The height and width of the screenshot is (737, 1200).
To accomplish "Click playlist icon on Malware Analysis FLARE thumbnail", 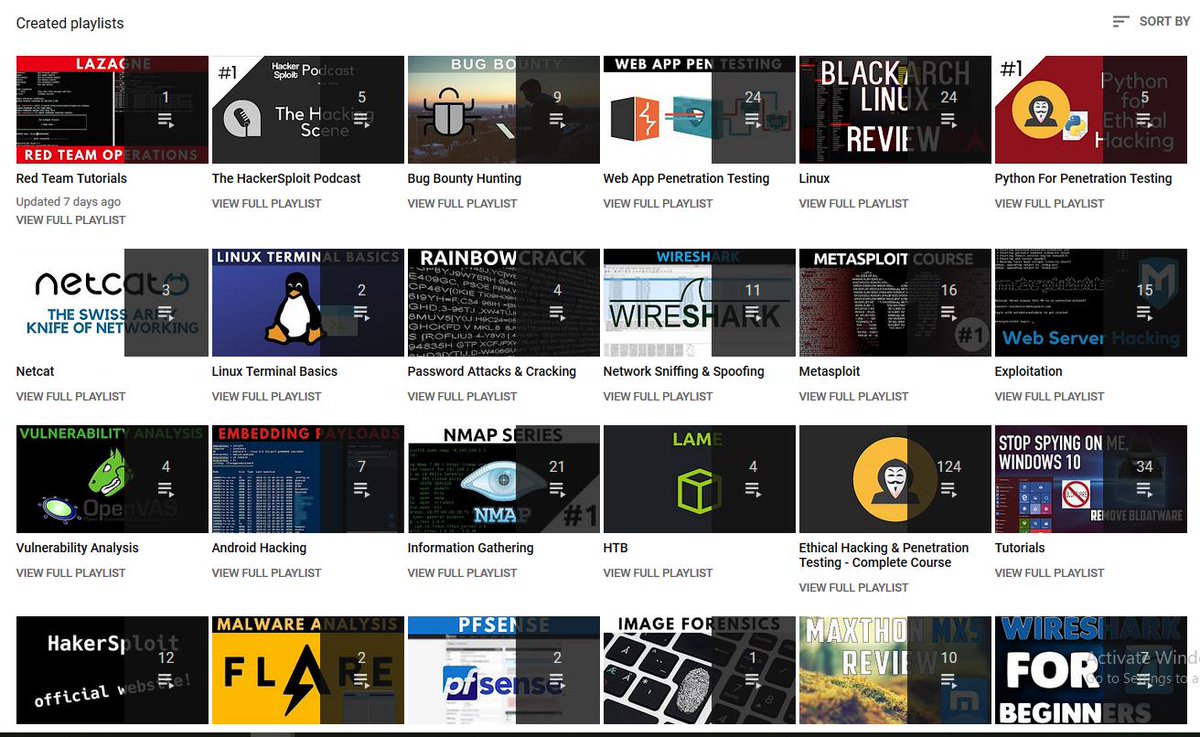I will 361,680.
